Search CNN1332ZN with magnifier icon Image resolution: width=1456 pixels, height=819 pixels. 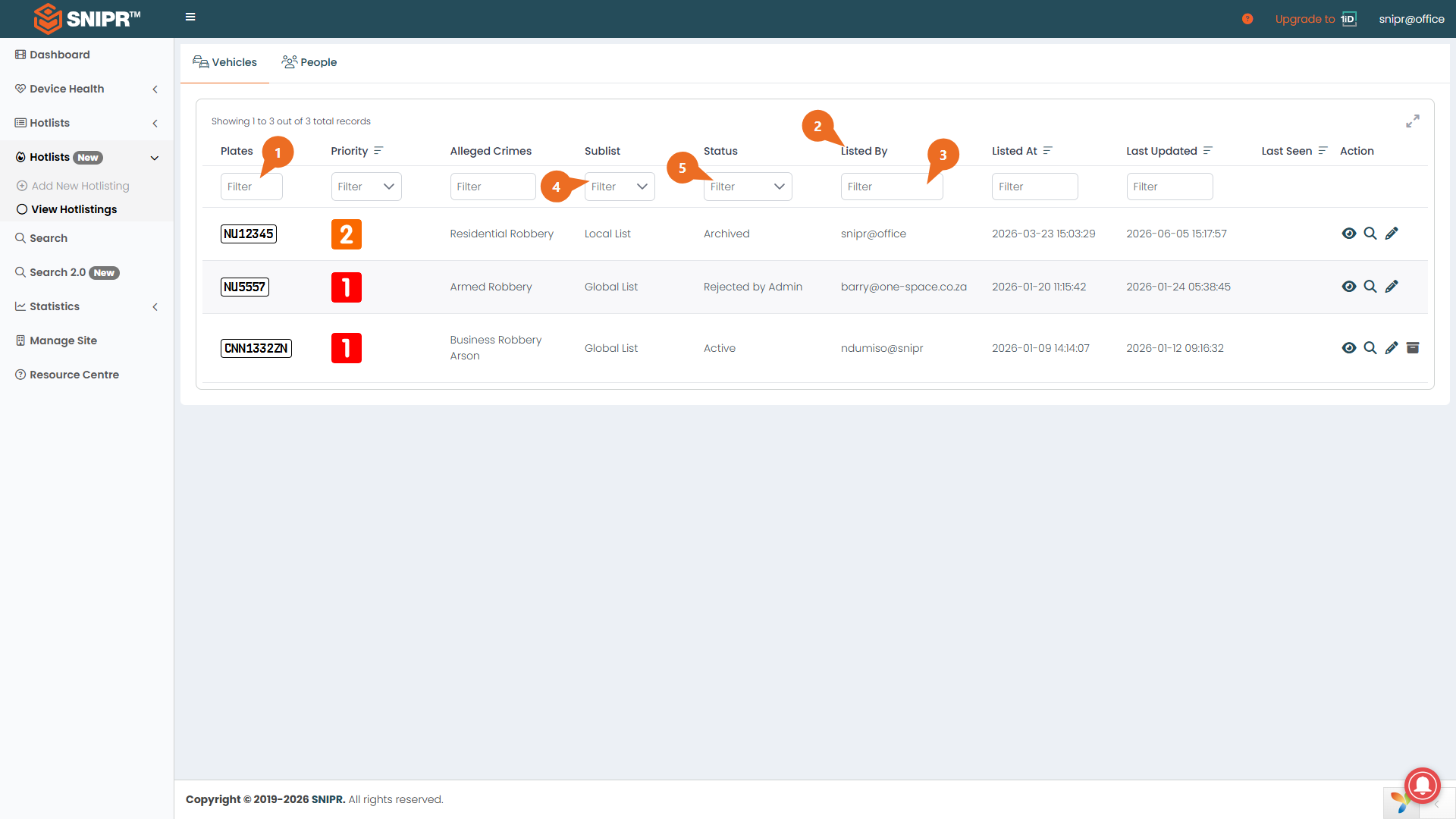pos(1370,348)
